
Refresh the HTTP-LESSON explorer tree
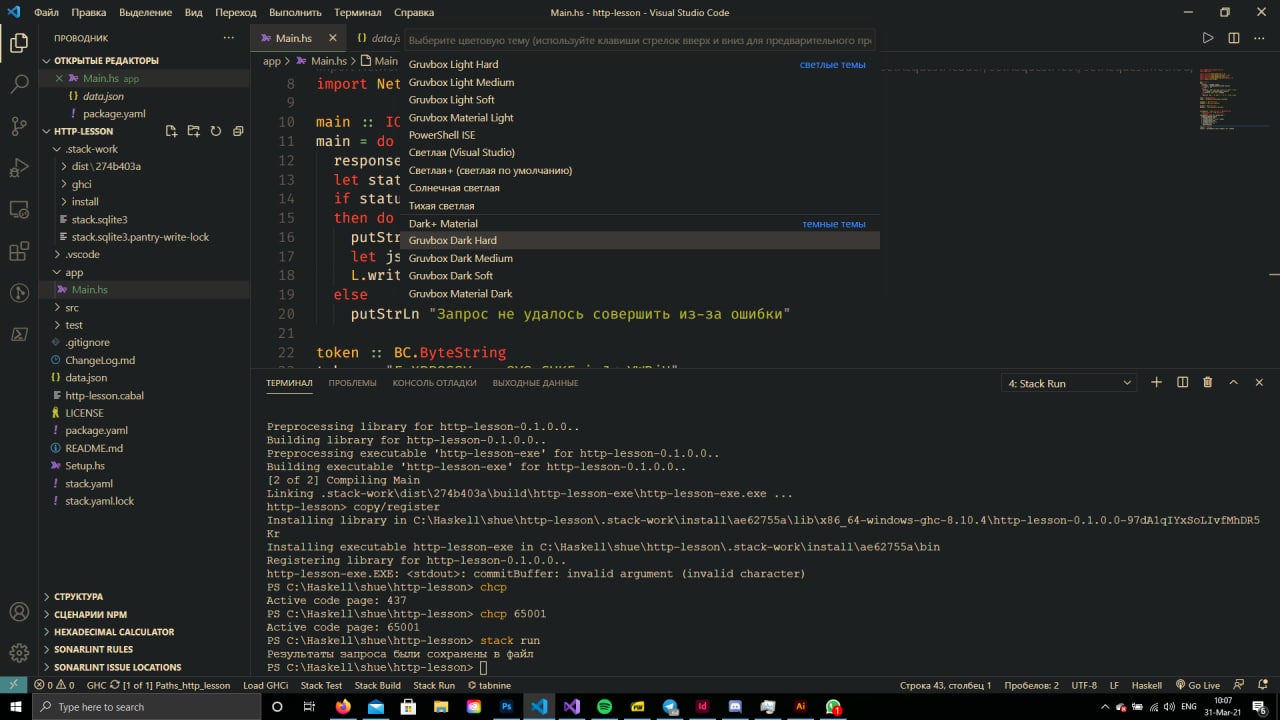(x=215, y=131)
